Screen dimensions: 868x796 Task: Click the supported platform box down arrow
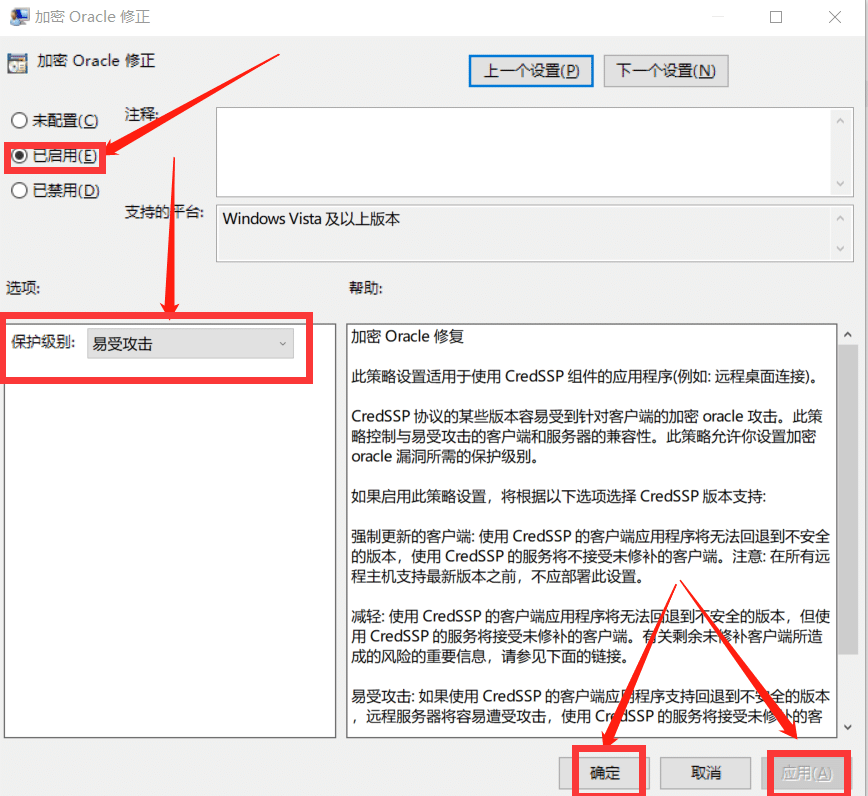pos(840,249)
